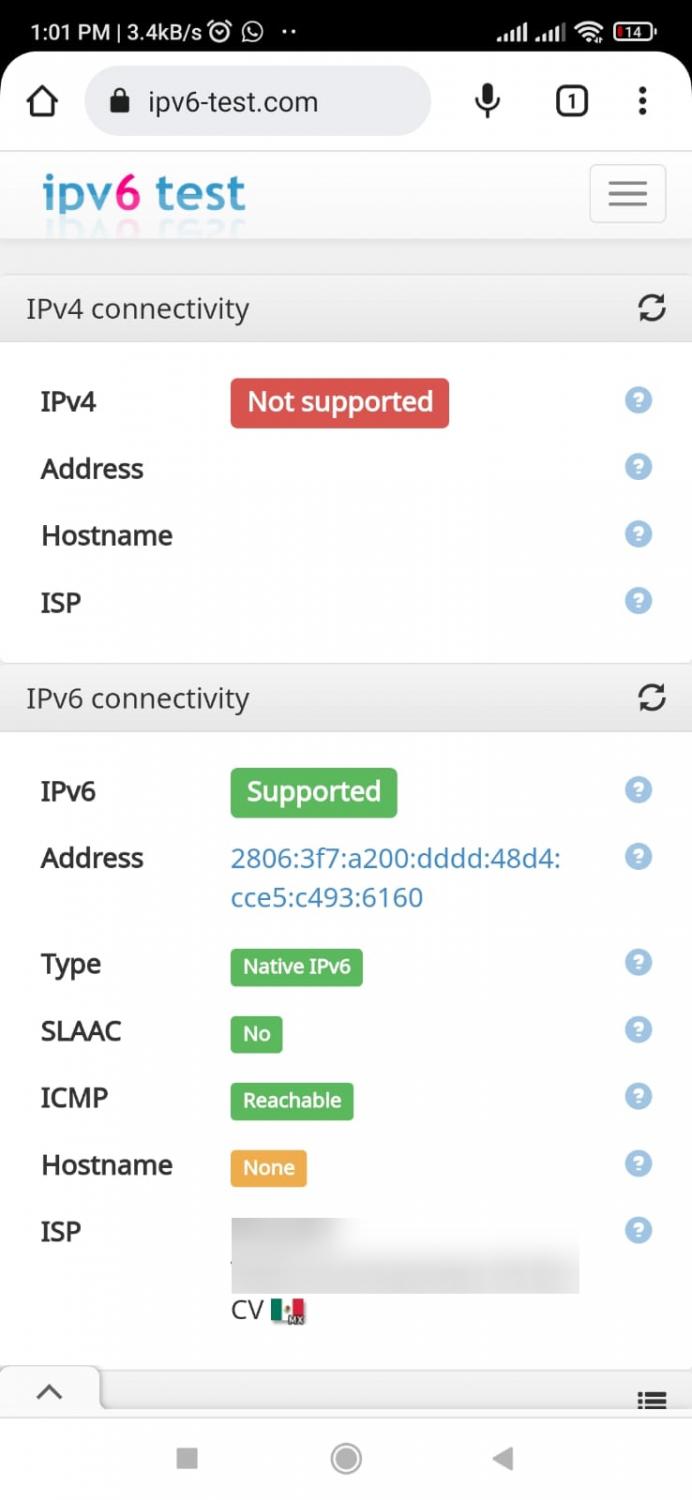Screen dimensions: 692x1500
Task: Tap the ipv6 test logo to reload homepage
Action: pos(143,195)
